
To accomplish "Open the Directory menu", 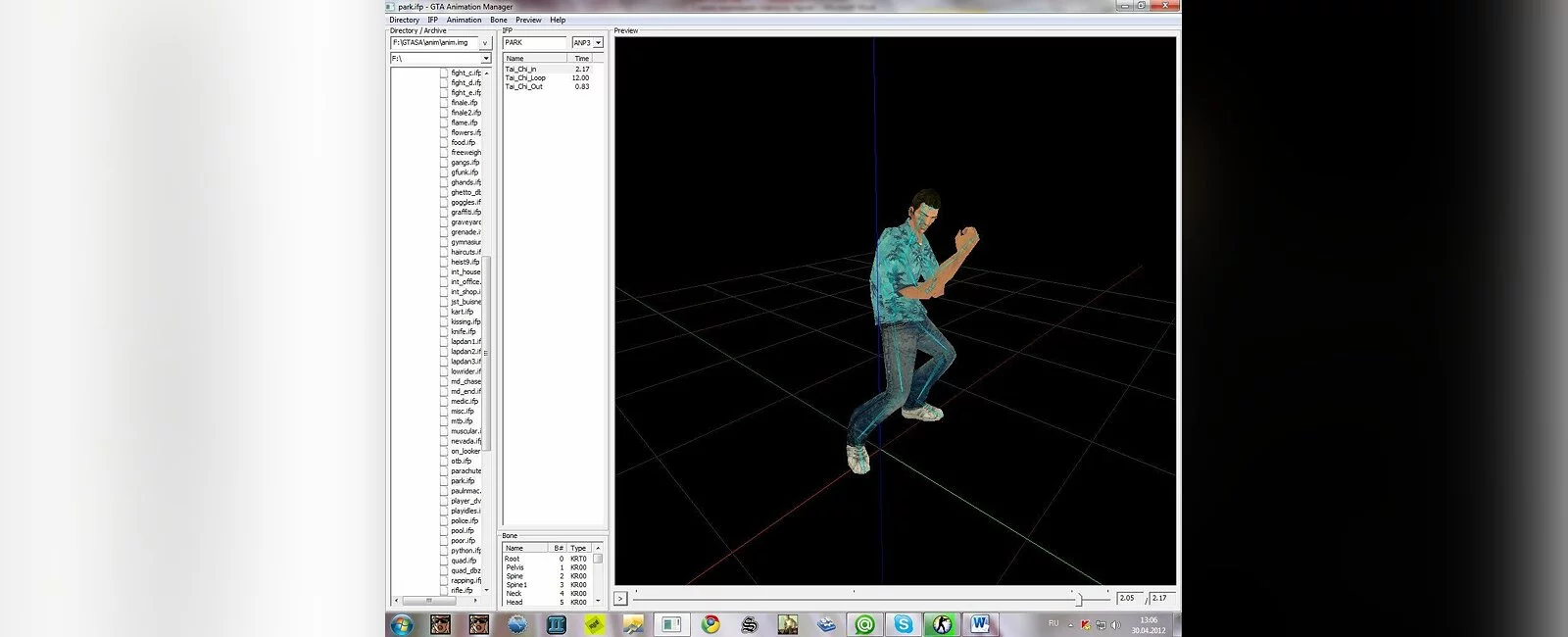I will tap(404, 20).
